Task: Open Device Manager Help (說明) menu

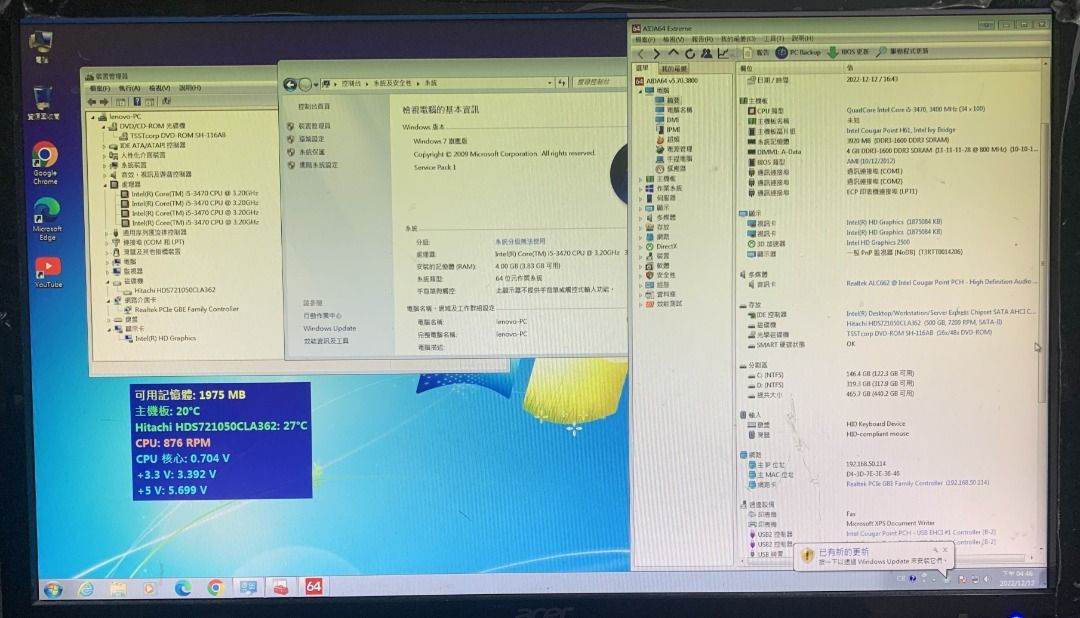Action: (190, 88)
